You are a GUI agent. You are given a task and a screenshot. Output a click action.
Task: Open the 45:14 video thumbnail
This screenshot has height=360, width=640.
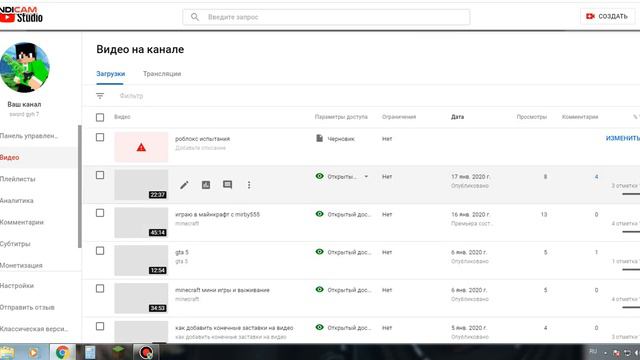(x=141, y=222)
